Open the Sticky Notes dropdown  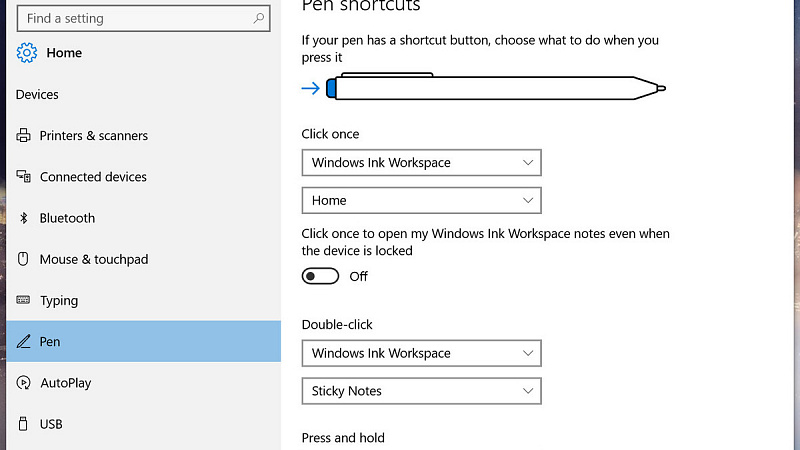421,391
